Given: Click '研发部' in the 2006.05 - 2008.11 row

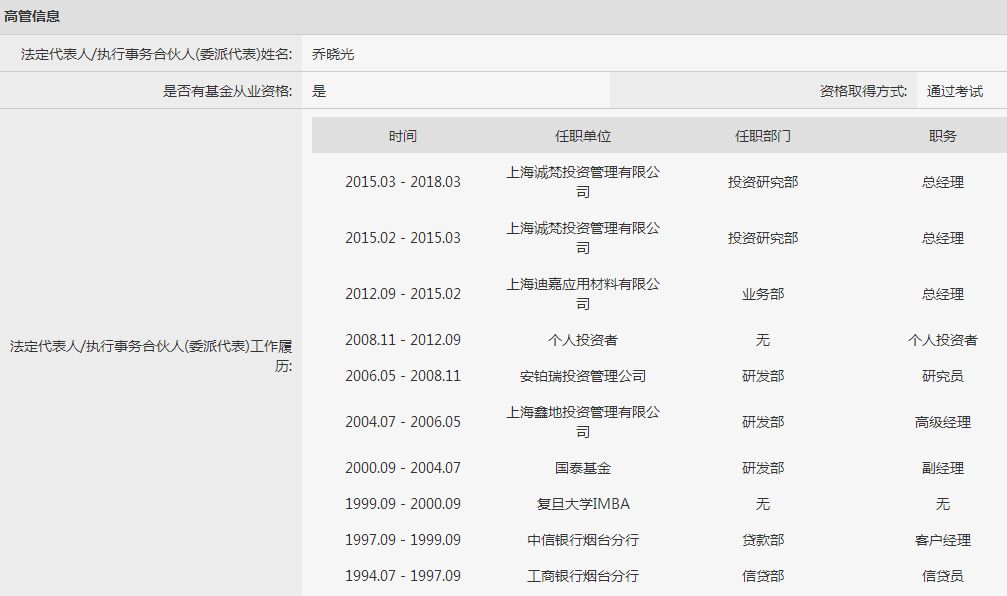Looking at the screenshot, I should point(762,376).
